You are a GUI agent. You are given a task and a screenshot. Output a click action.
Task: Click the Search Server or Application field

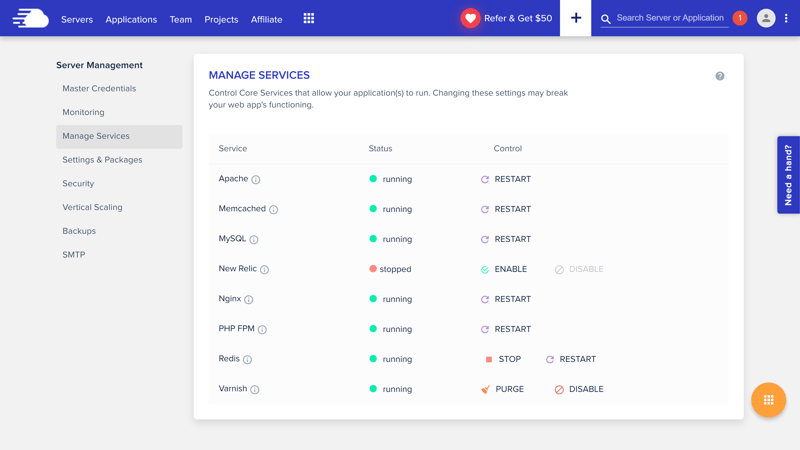(x=670, y=18)
